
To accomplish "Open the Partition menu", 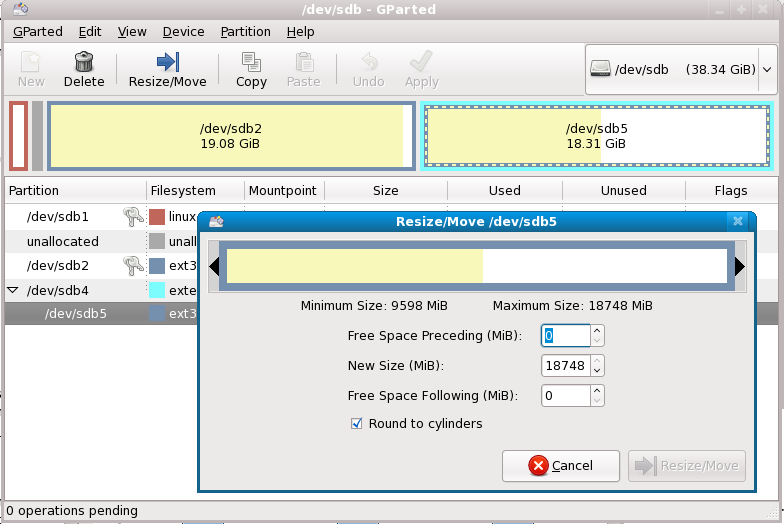I will click(x=246, y=32).
